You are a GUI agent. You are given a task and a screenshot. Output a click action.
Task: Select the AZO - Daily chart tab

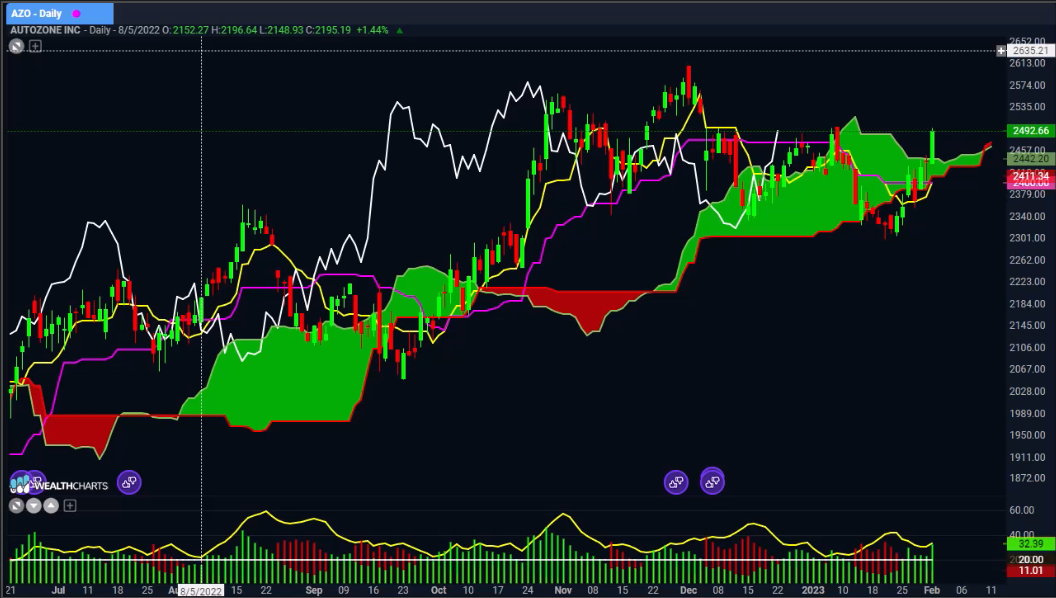pos(59,13)
